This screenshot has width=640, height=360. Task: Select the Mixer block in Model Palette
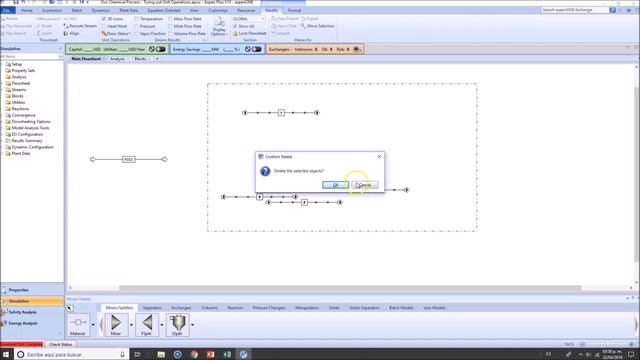pyautogui.click(x=116, y=324)
